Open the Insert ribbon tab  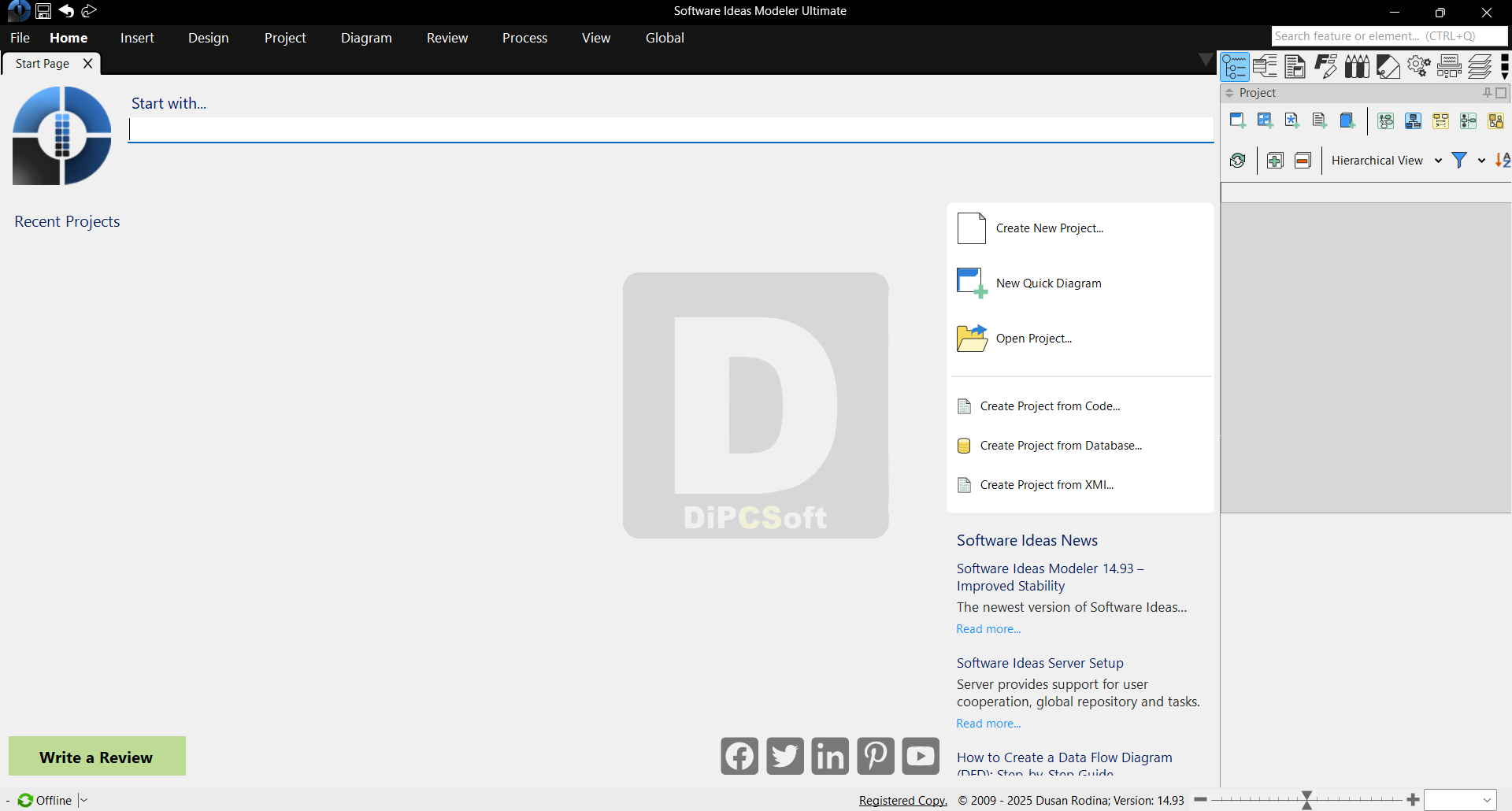[137, 38]
